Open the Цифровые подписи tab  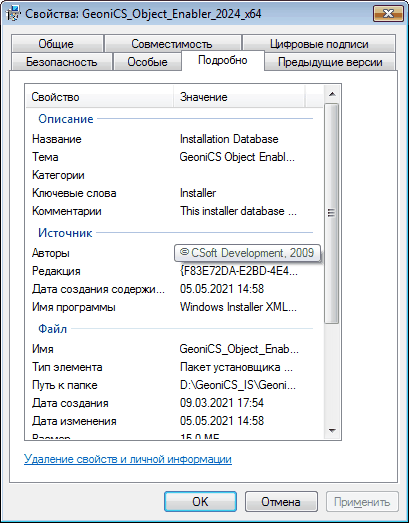(x=319, y=44)
